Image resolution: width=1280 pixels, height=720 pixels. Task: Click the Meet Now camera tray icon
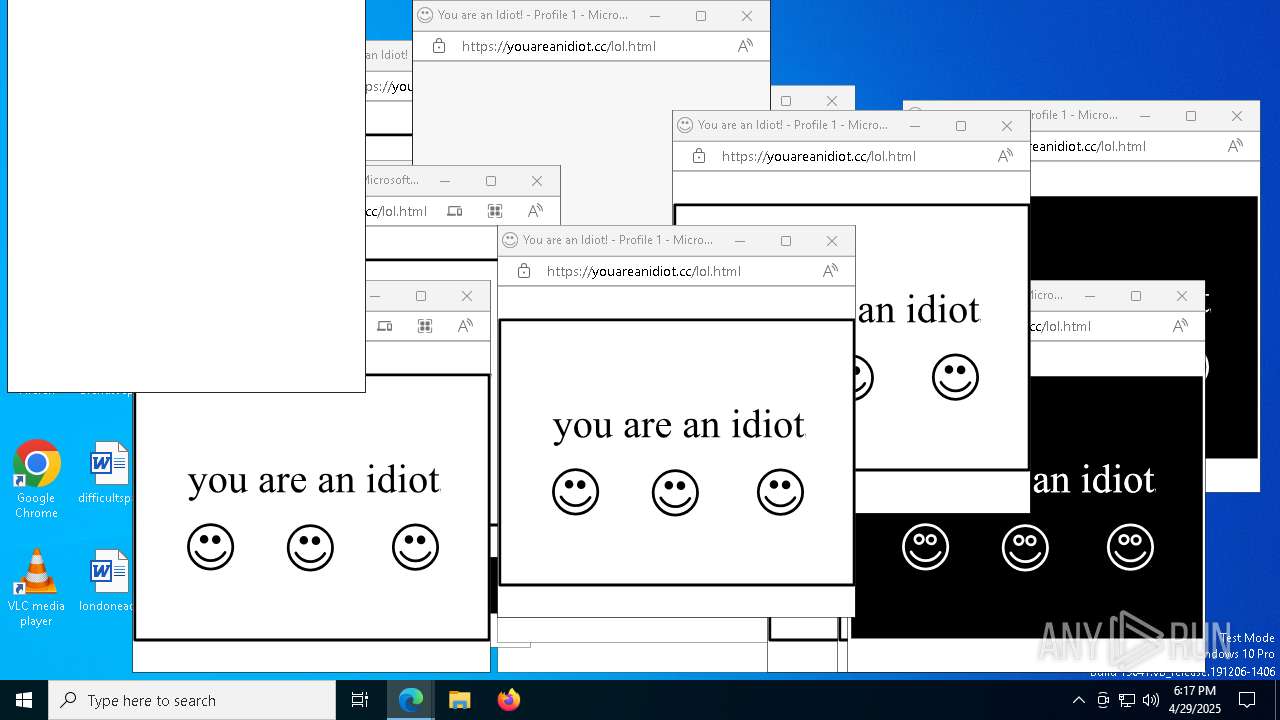pyautogui.click(x=1103, y=700)
